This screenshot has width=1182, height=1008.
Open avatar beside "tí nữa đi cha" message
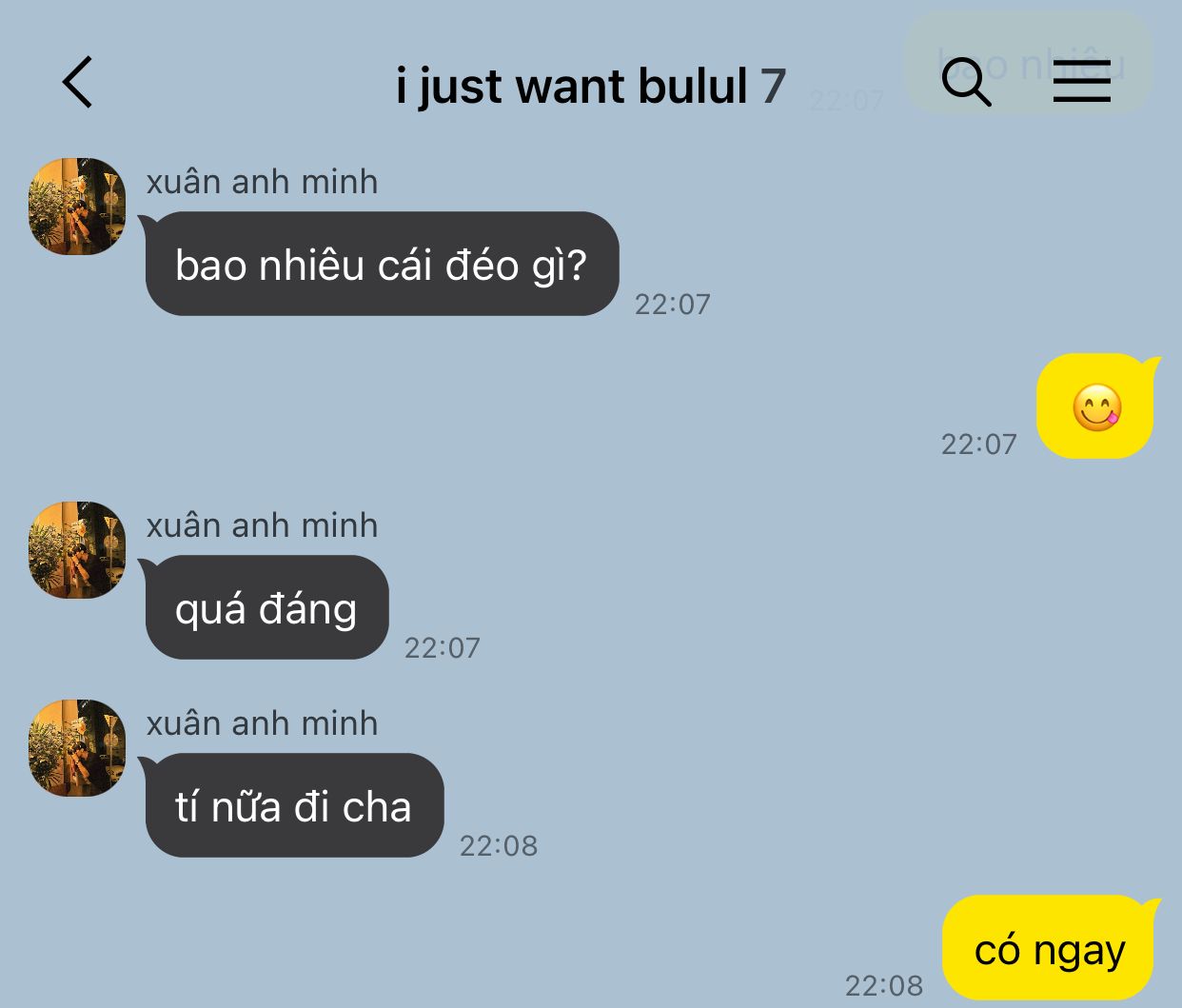(x=77, y=748)
